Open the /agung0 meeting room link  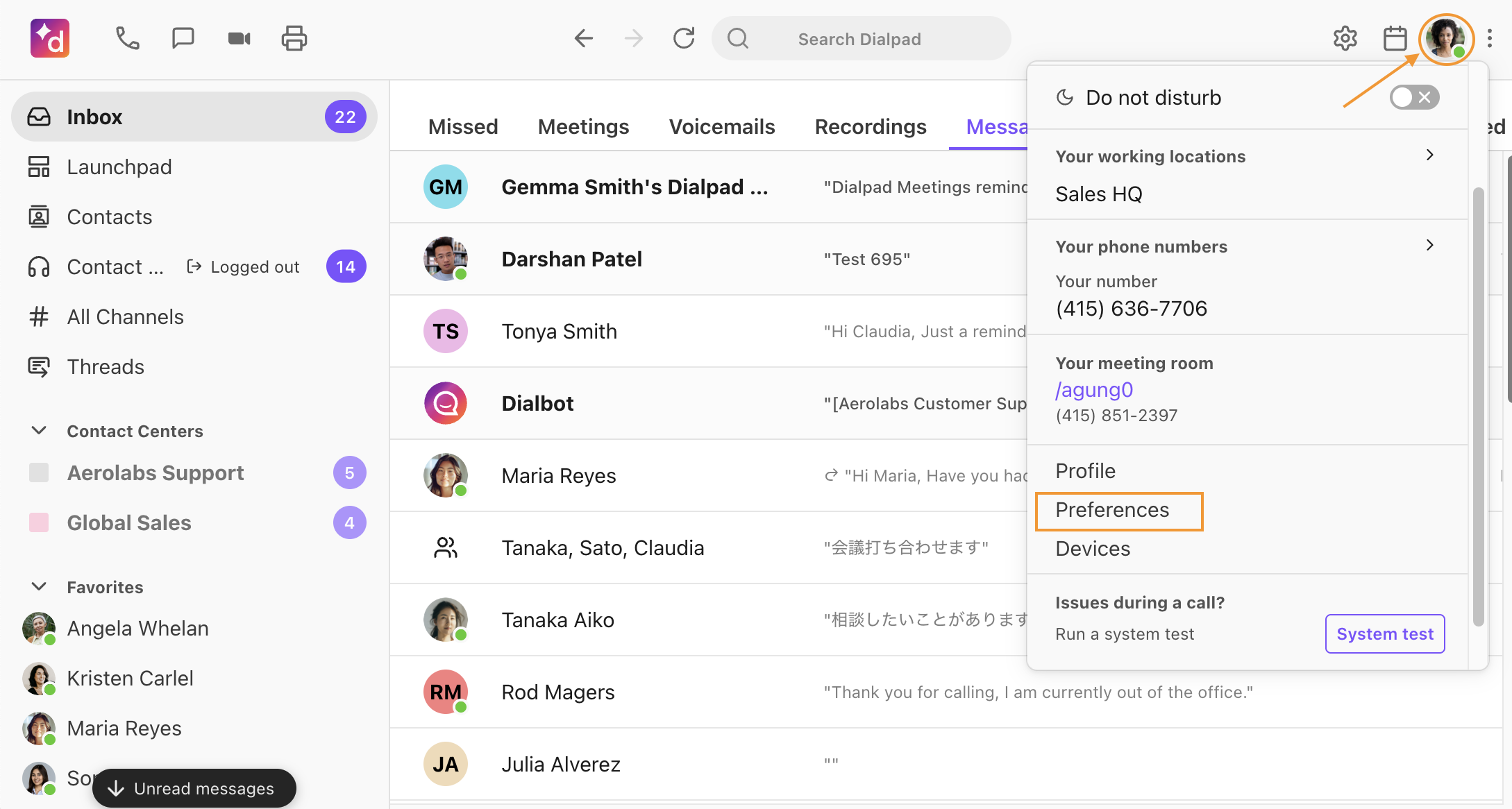point(1094,390)
